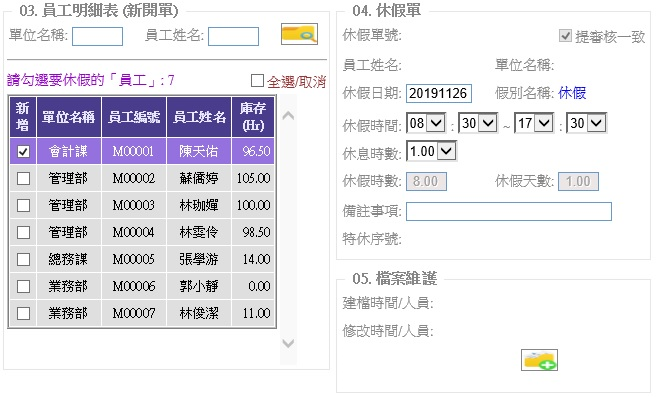656x397 pixels.
Task: Click the balance value 11.00
Action: pos(256,313)
